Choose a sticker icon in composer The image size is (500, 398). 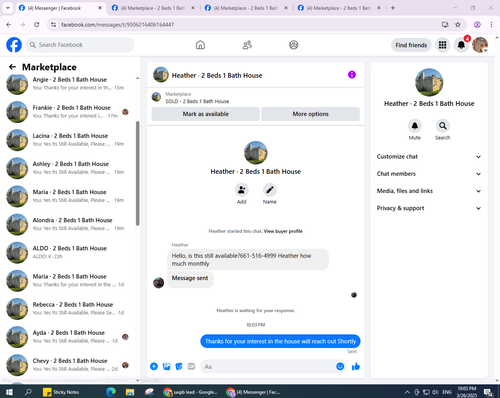[x=179, y=367]
